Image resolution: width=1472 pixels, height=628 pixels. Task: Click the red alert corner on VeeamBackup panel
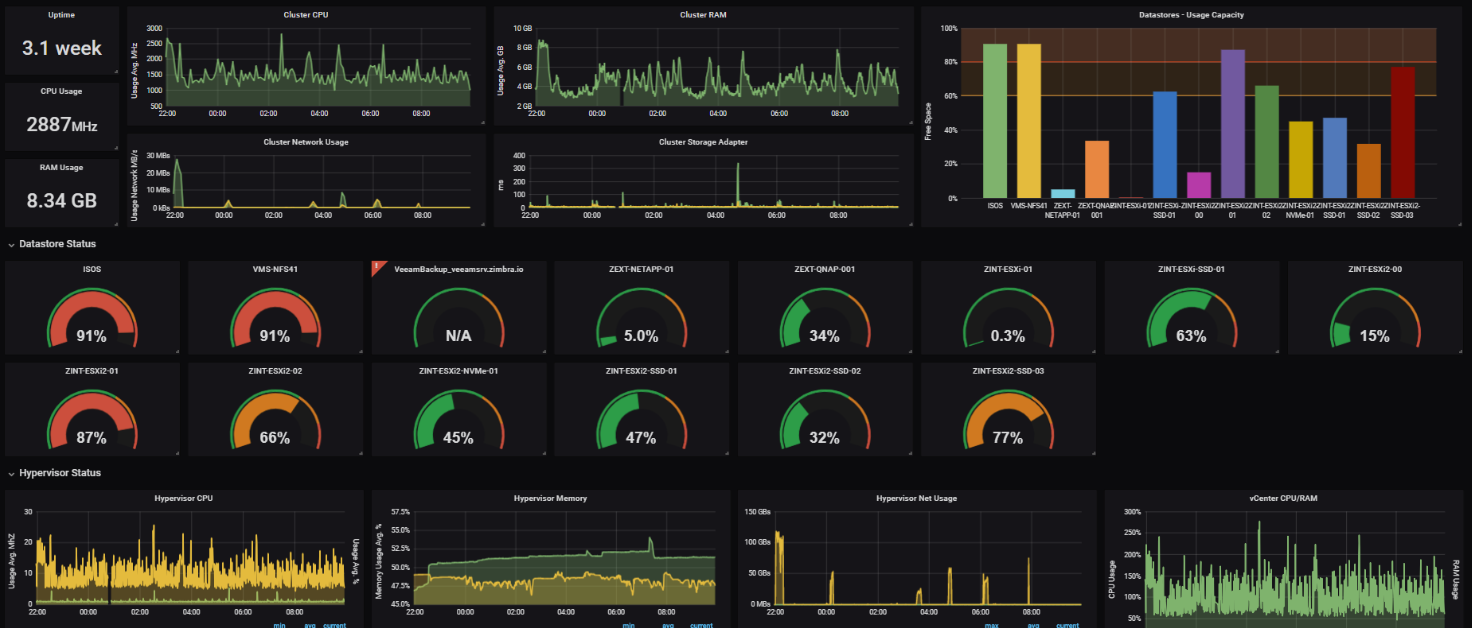point(377,268)
